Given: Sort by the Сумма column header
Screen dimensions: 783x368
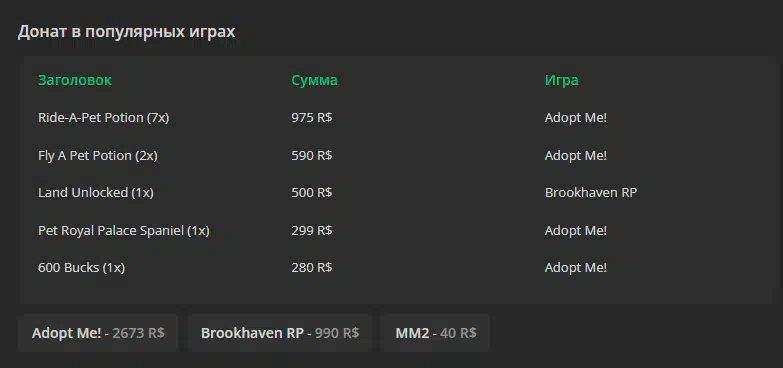Looking at the screenshot, I should (315, 80).
